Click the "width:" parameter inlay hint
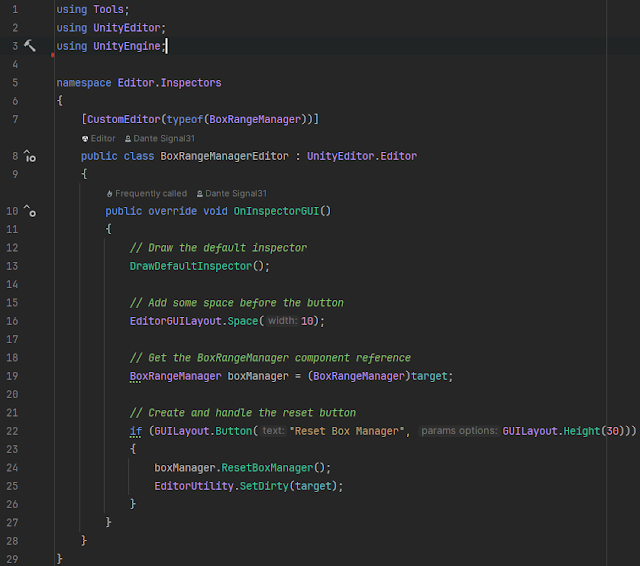 click(282, 321)
